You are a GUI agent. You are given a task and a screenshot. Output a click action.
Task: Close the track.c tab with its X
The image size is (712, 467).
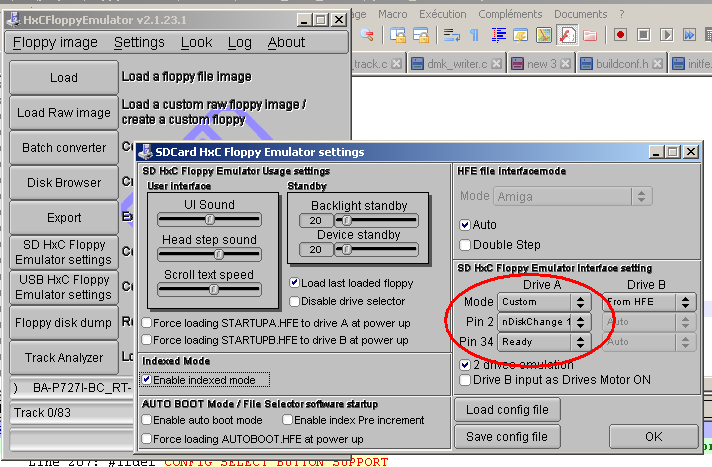coord(396,64)
